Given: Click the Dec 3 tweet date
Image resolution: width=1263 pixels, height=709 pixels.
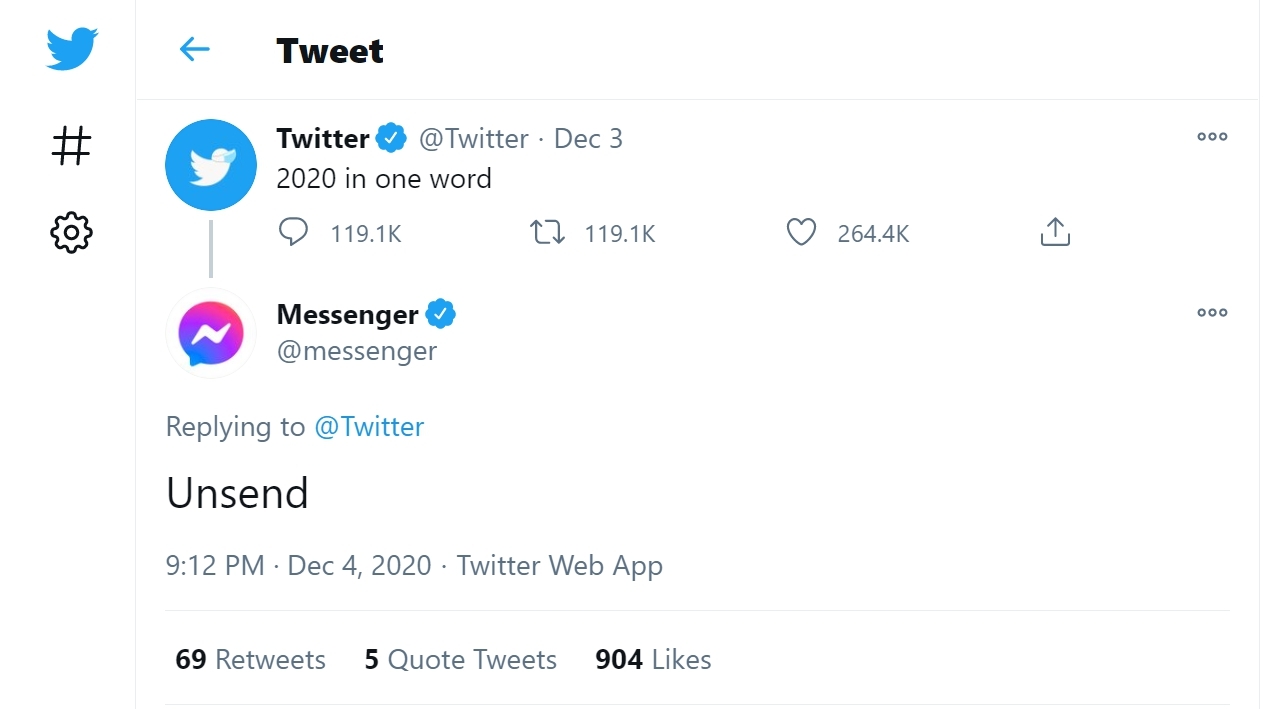Looking at the screenshot, I should click(588, 139).
